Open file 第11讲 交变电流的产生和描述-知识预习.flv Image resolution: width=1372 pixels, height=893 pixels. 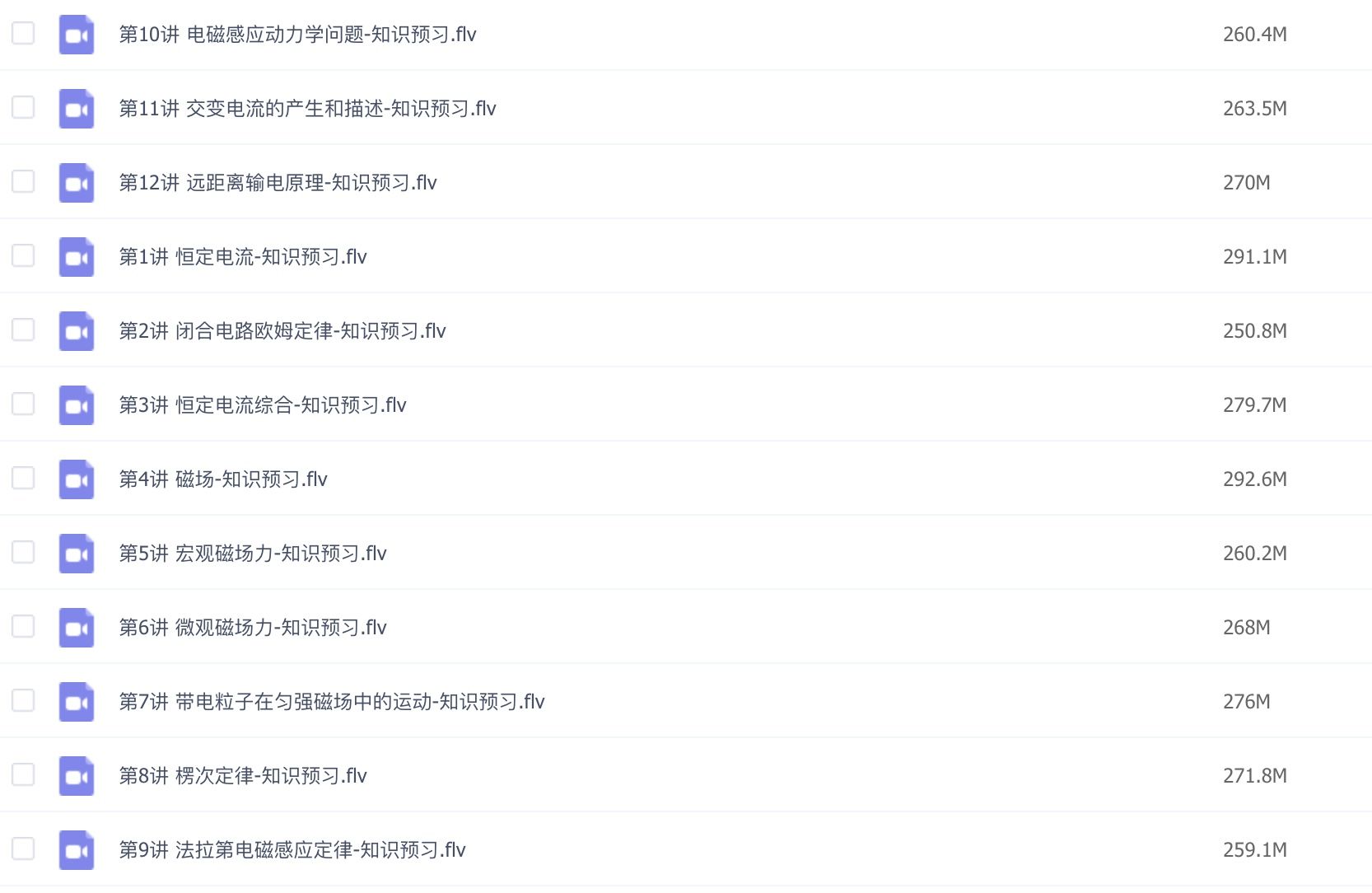[307, 109]
